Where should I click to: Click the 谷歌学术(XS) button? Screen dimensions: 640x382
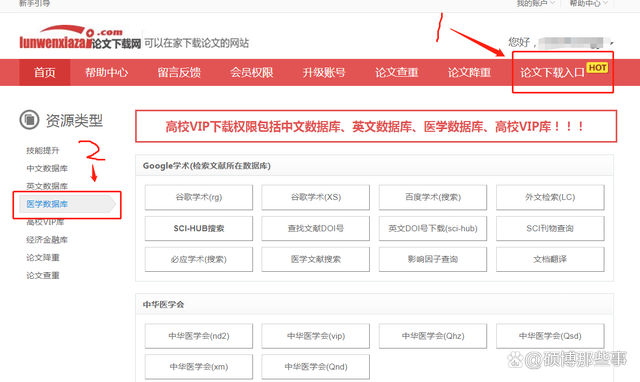[316, 197]
